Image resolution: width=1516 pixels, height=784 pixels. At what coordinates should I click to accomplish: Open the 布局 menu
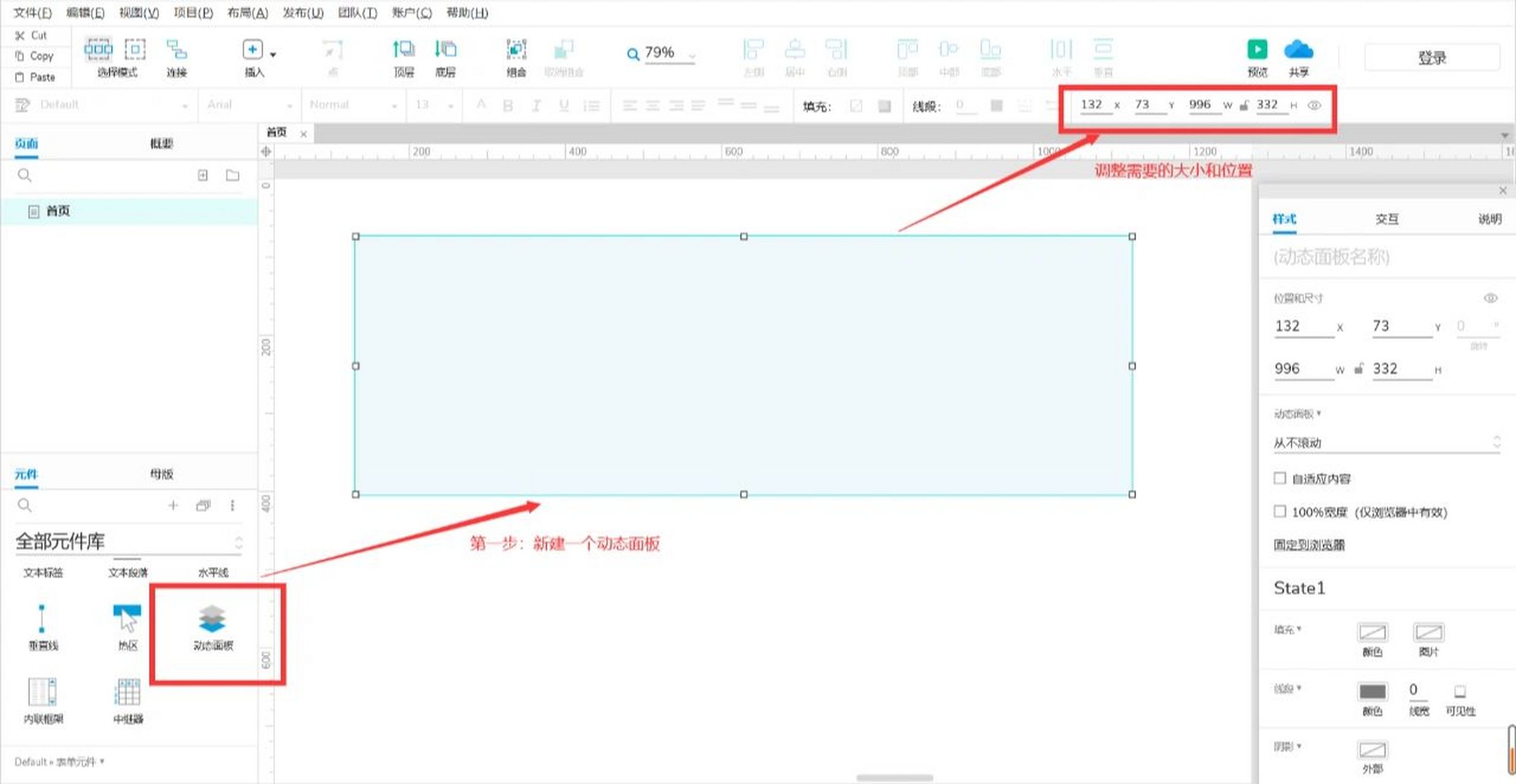(247, 12)
